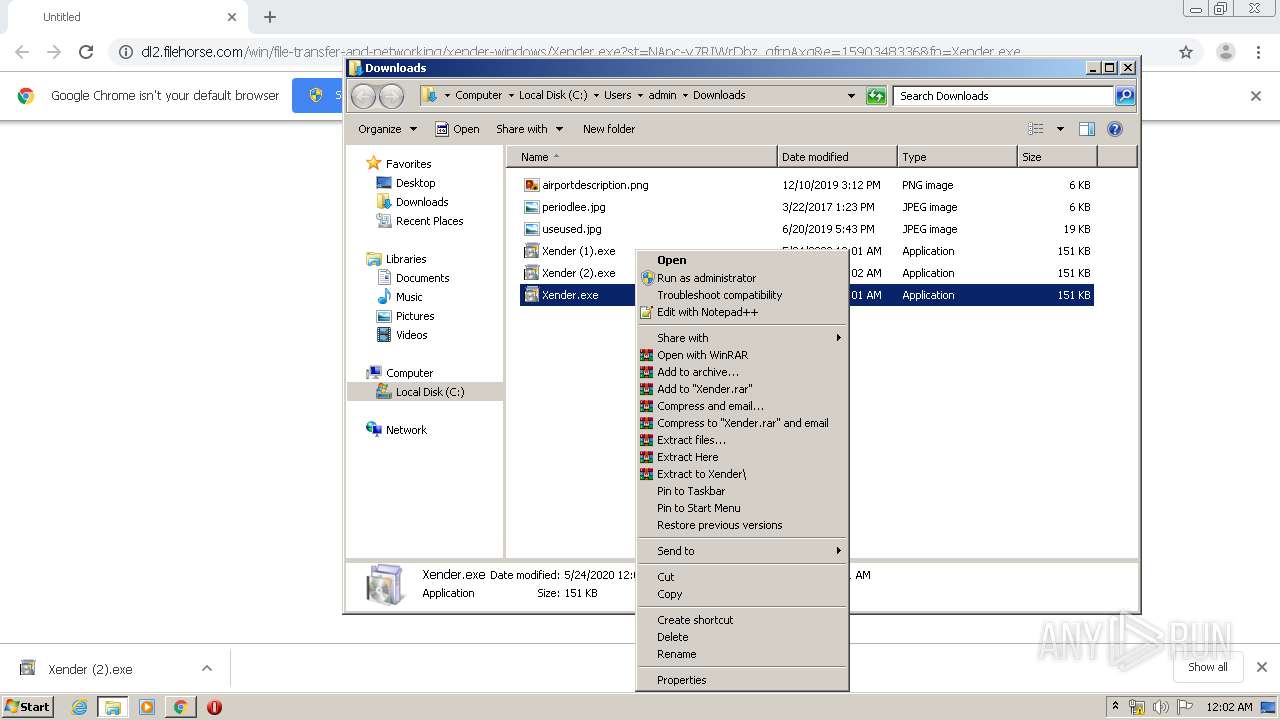Select Local Disk (C:) in navigation pane
The width and height of the screenshot is (1280, 720).
[430, 392]
